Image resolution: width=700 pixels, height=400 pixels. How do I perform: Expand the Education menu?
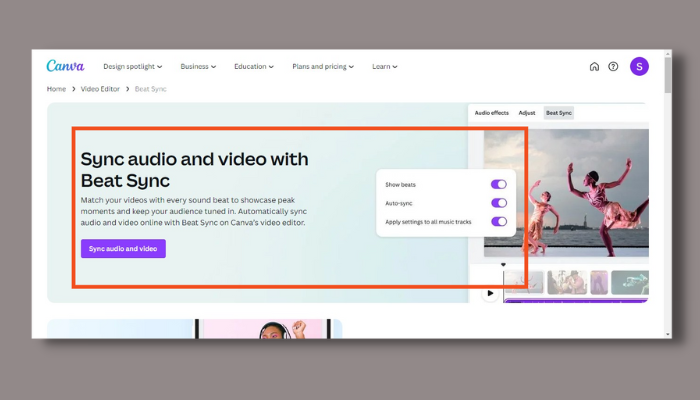(x=254, y=67)
